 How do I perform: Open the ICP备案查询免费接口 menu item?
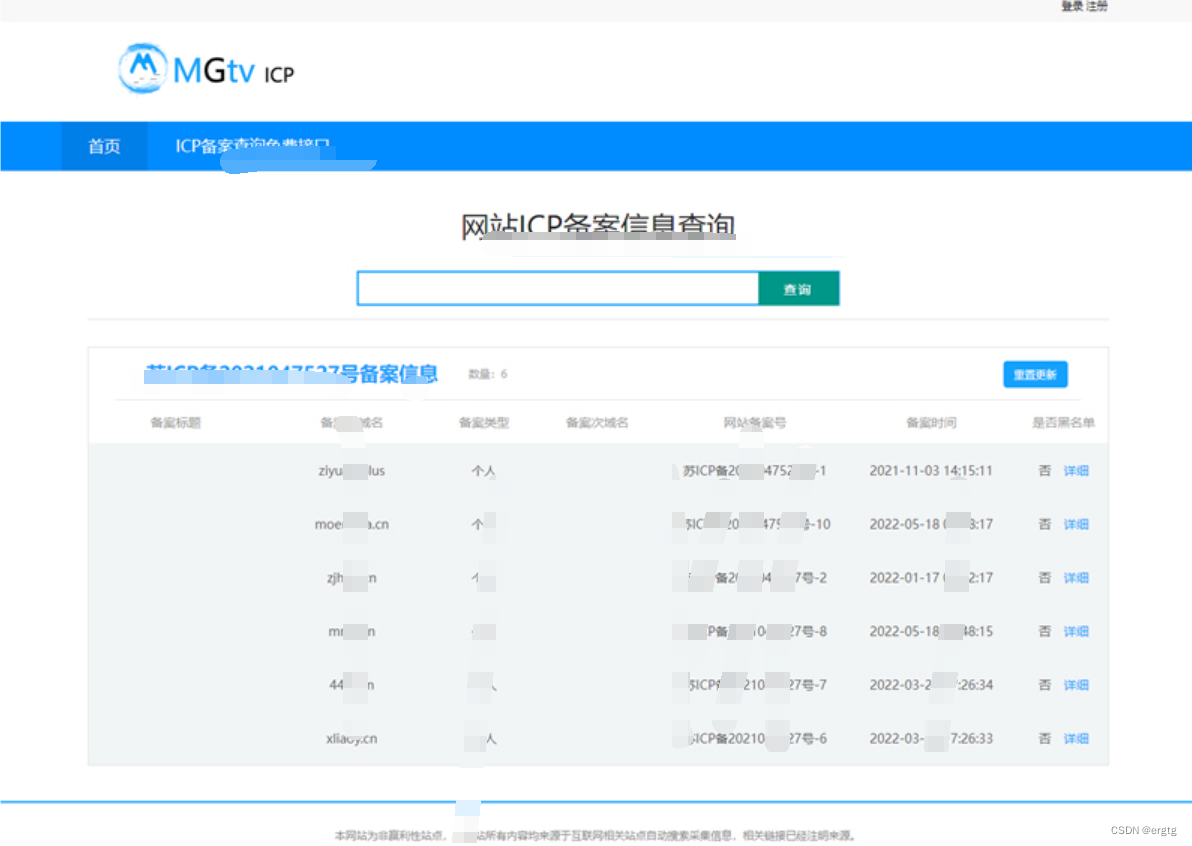pyautogui.click(x=252, y=146)
